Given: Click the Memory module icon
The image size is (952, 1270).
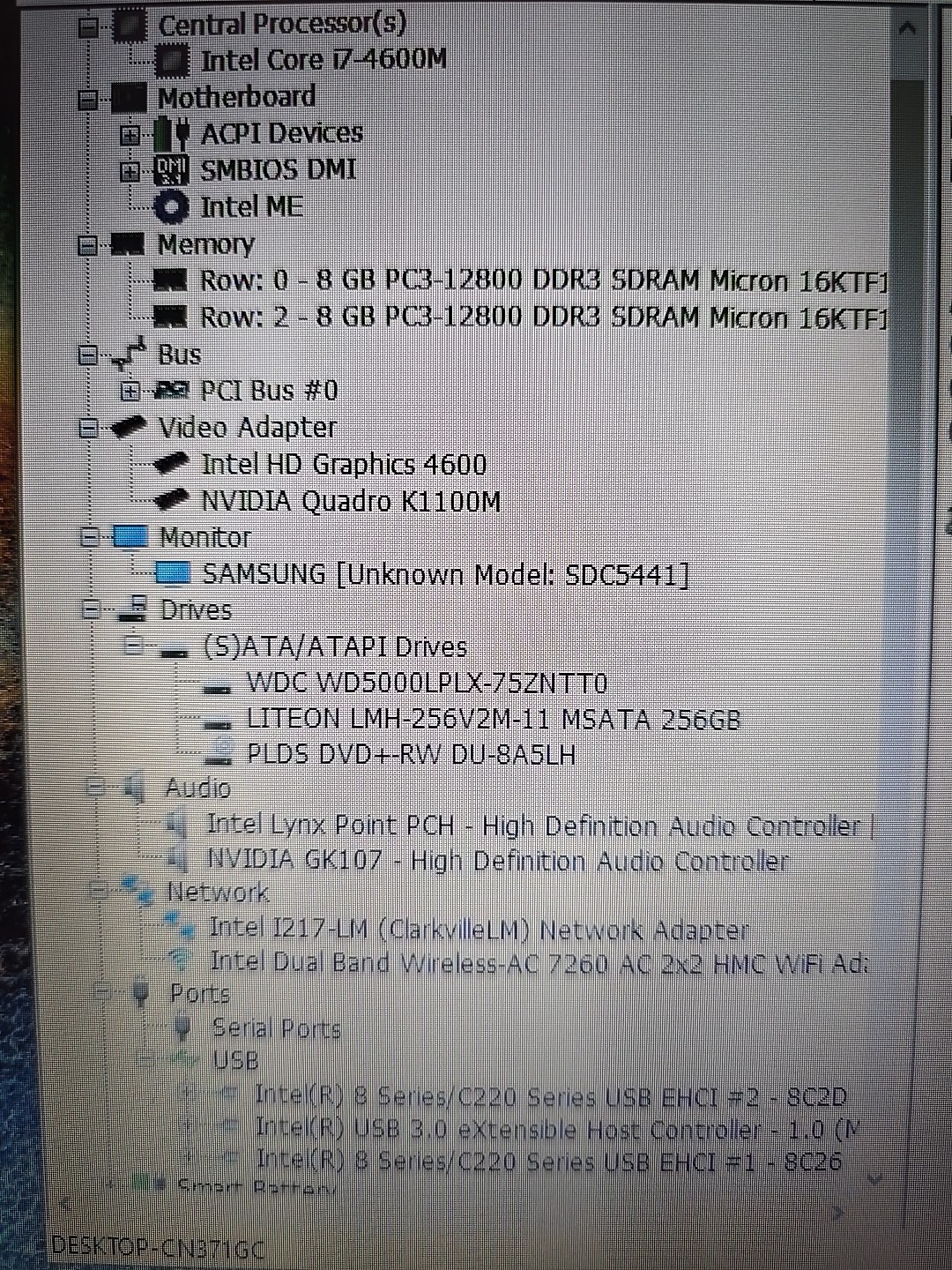Looking at the screenshot, I should coord(127,244).
